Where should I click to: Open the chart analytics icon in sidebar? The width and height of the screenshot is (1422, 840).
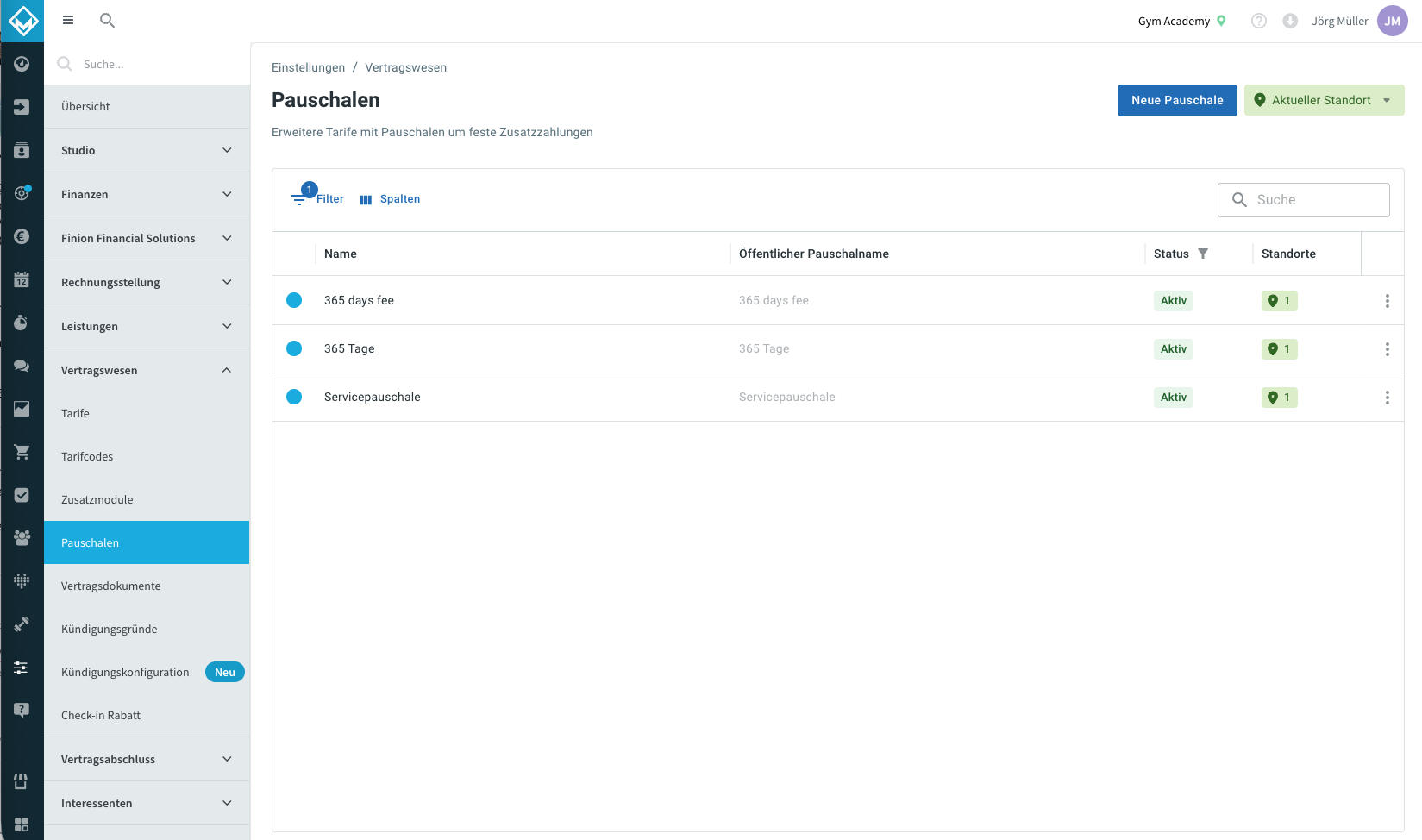point(22,409)
